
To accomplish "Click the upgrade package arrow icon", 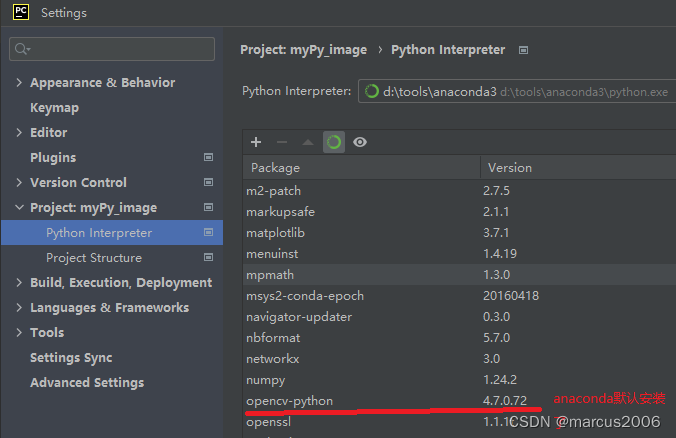I will pos(308,143).
